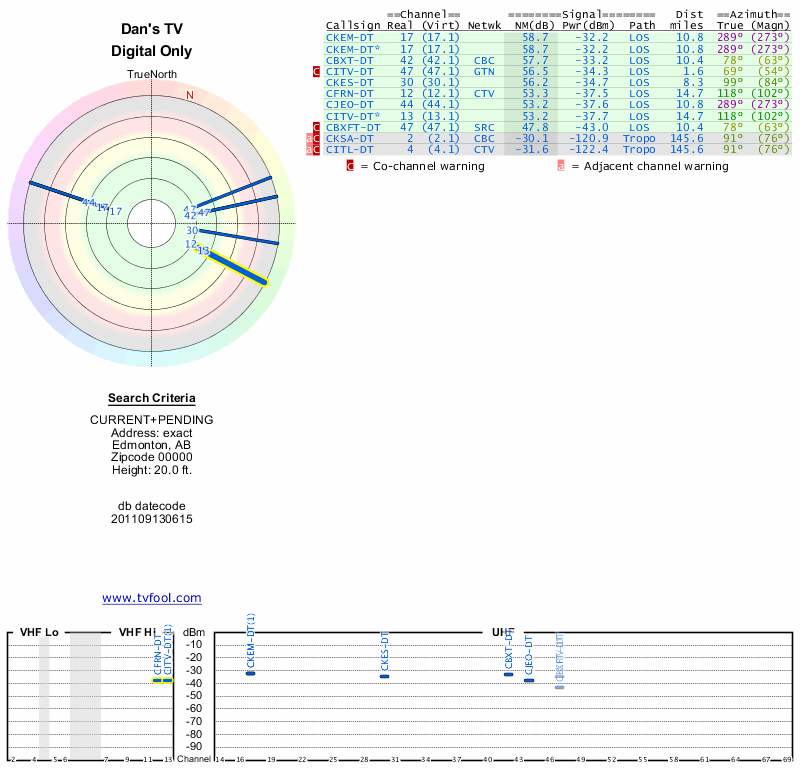Click the co-channel warning icon beside CITV-DT channel 47
This screenshot has width=800, height=768.
317,72
